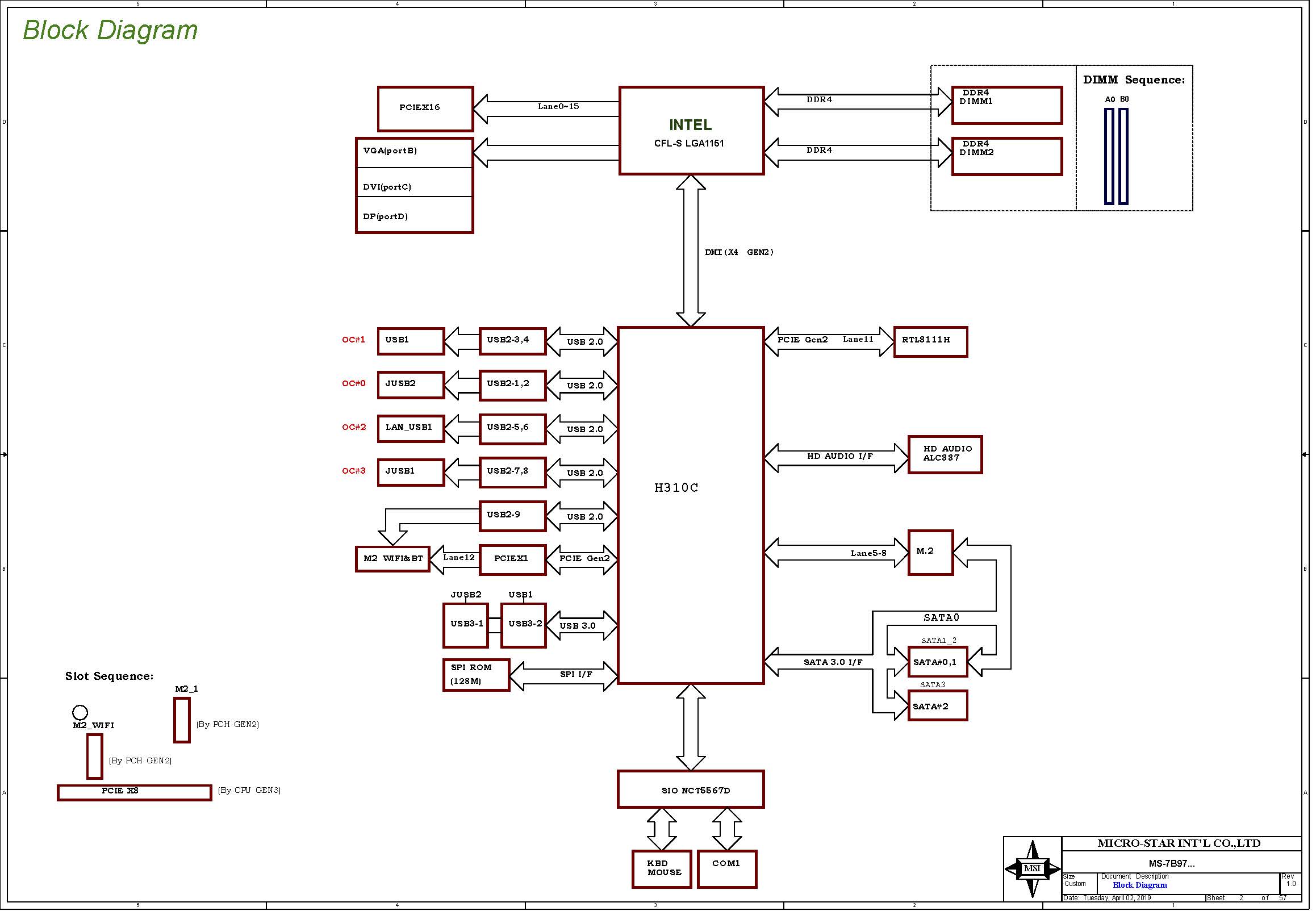Screen dimensions: 1316x911
Task: Click the OC#1 red label
Action: (x=353, y=340)
